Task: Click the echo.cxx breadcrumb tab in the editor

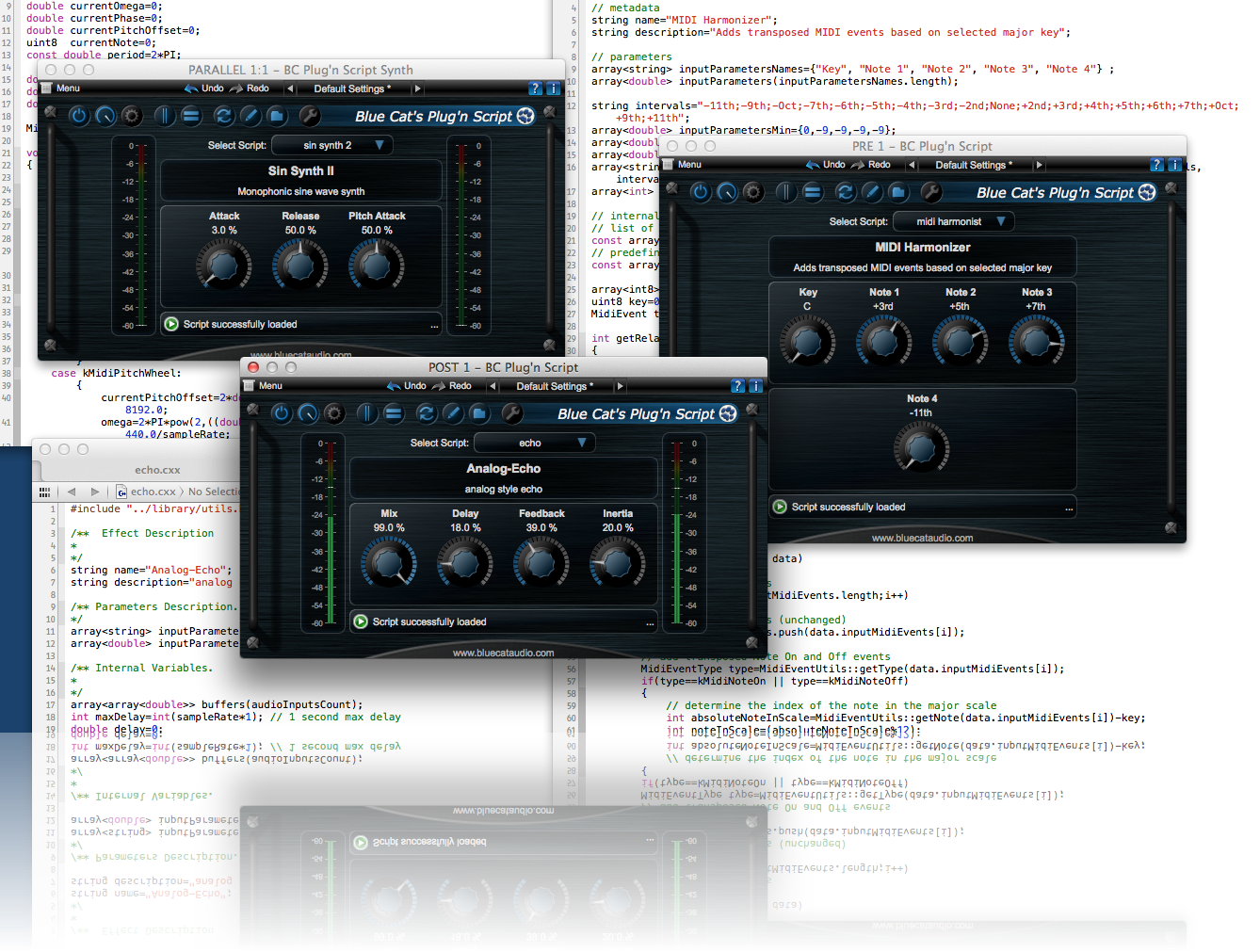Action: [x=153, y=491]
